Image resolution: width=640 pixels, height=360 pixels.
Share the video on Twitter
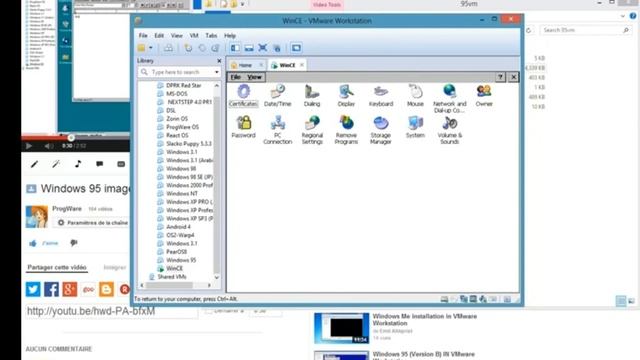[33, 289]
